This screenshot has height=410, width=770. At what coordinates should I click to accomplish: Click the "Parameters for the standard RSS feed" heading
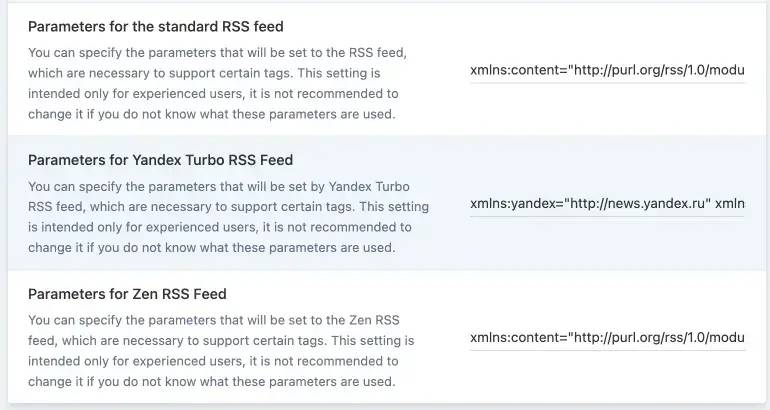pyautogui.click(x=155, y=26)
